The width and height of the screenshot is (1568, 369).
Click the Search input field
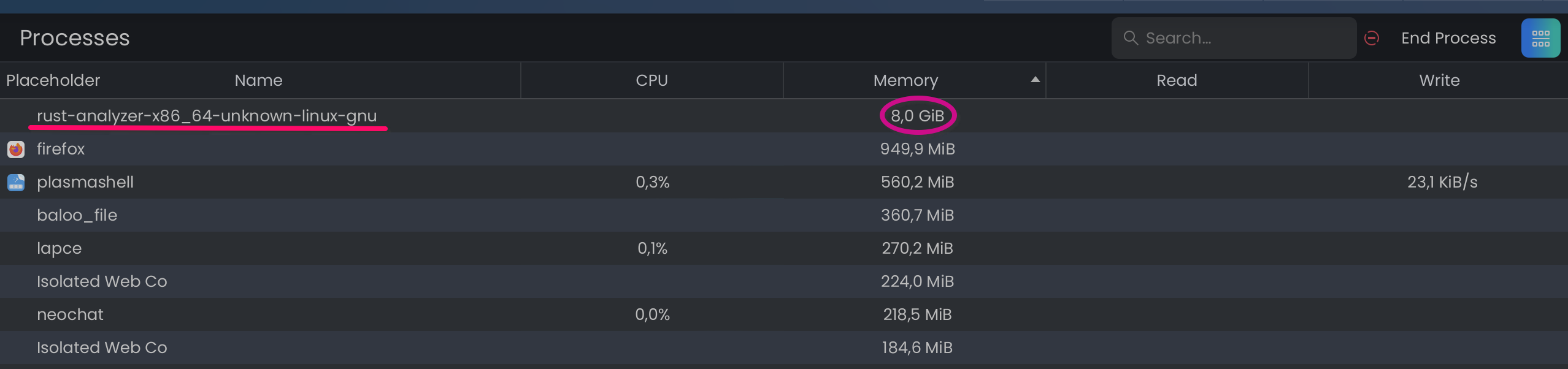1233,37
